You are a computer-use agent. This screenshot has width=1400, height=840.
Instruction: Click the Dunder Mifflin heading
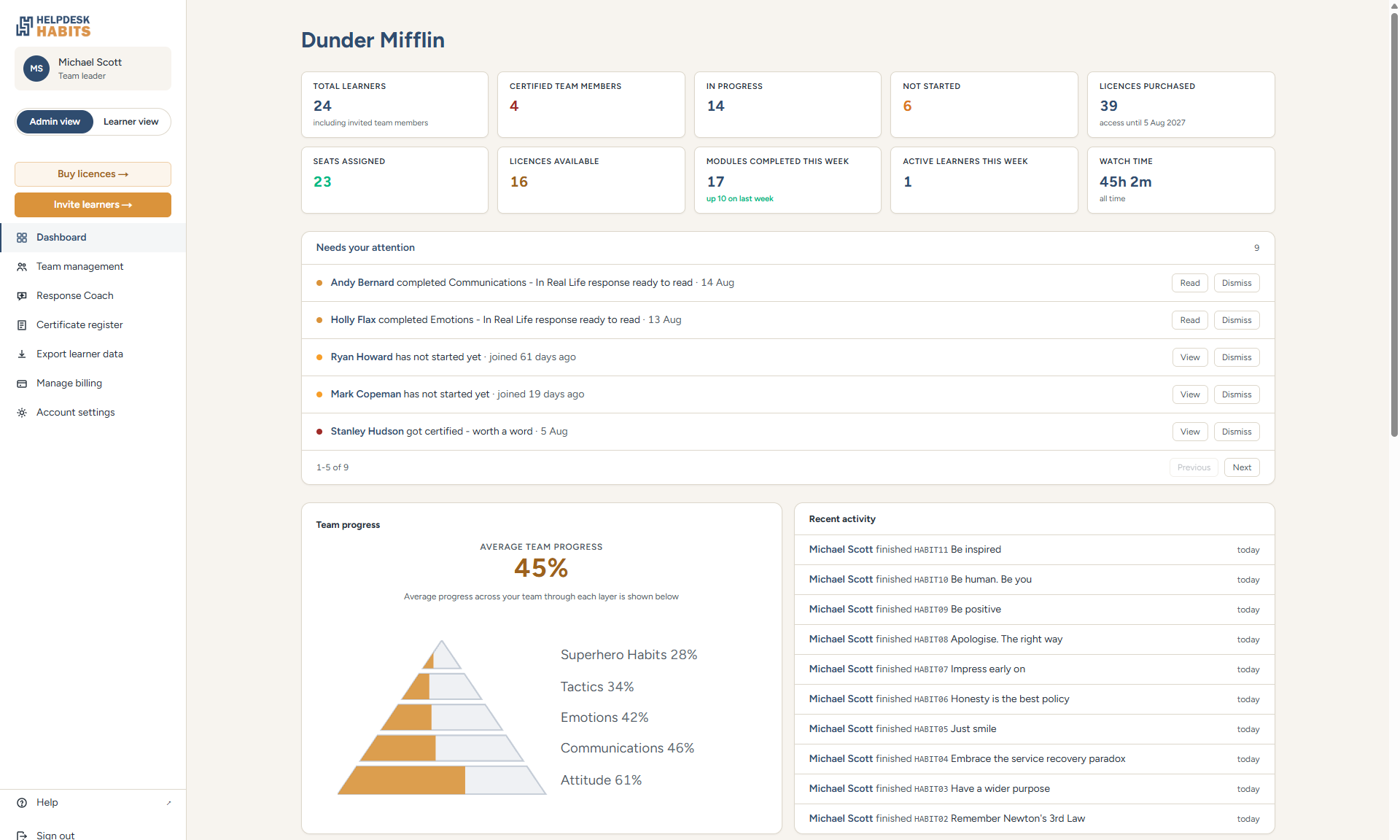coord(373,40)
